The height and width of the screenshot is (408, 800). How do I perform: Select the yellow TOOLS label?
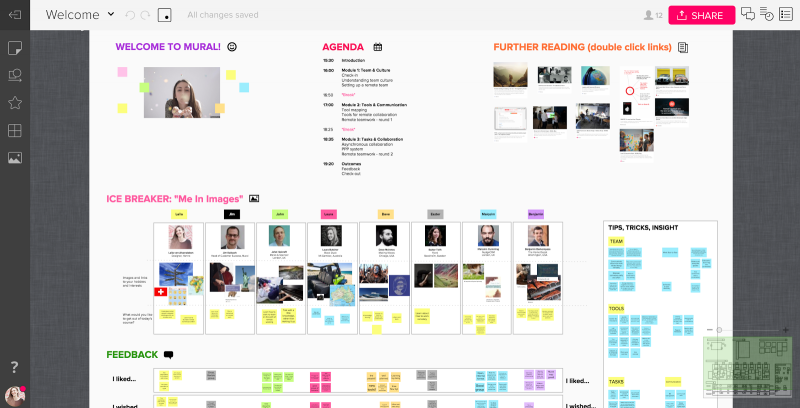point(616,309)
